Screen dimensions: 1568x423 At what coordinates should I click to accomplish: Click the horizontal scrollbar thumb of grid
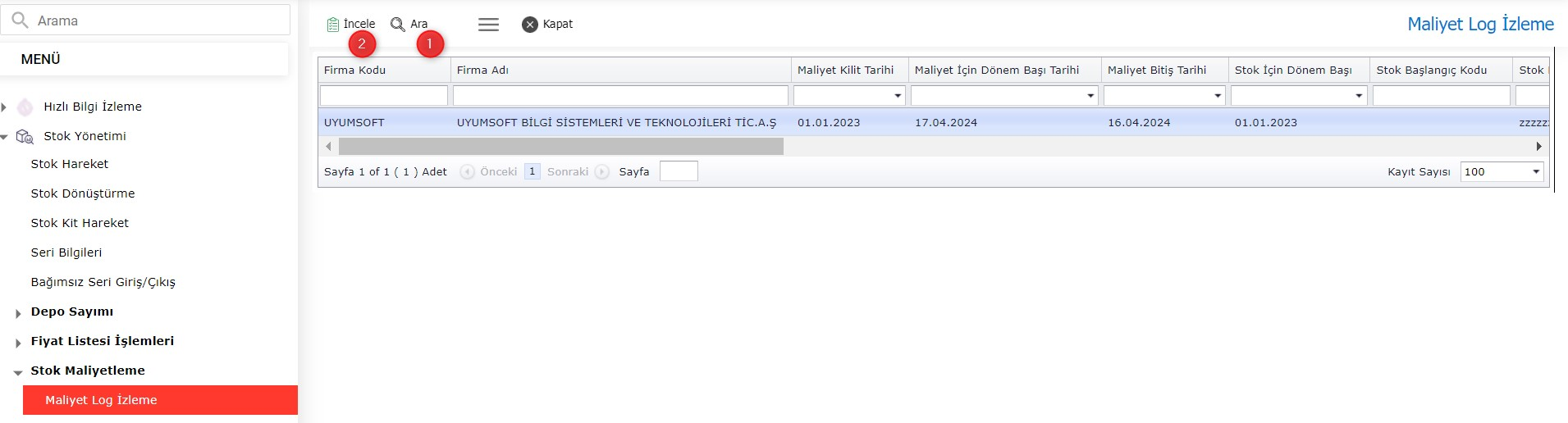(x=561, y=147)
